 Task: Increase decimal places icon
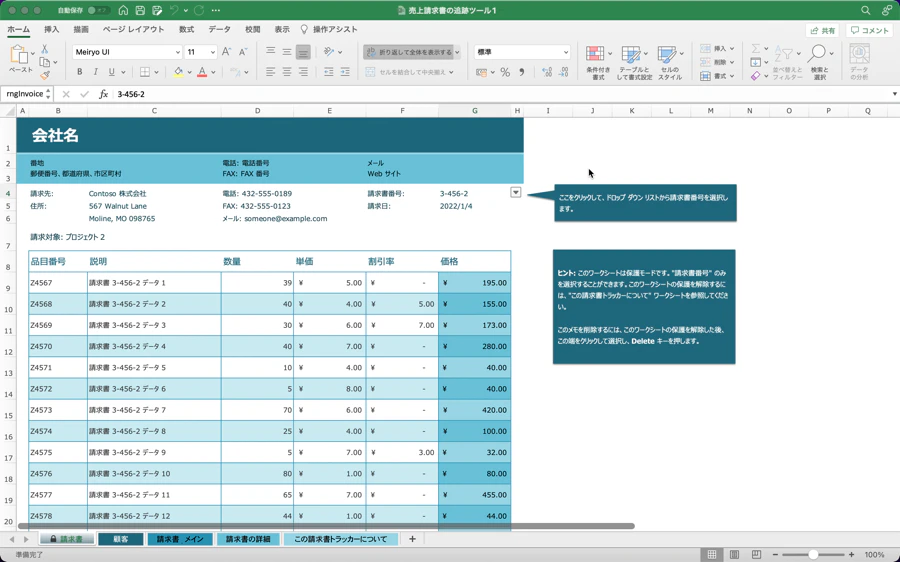click(547, 72)
